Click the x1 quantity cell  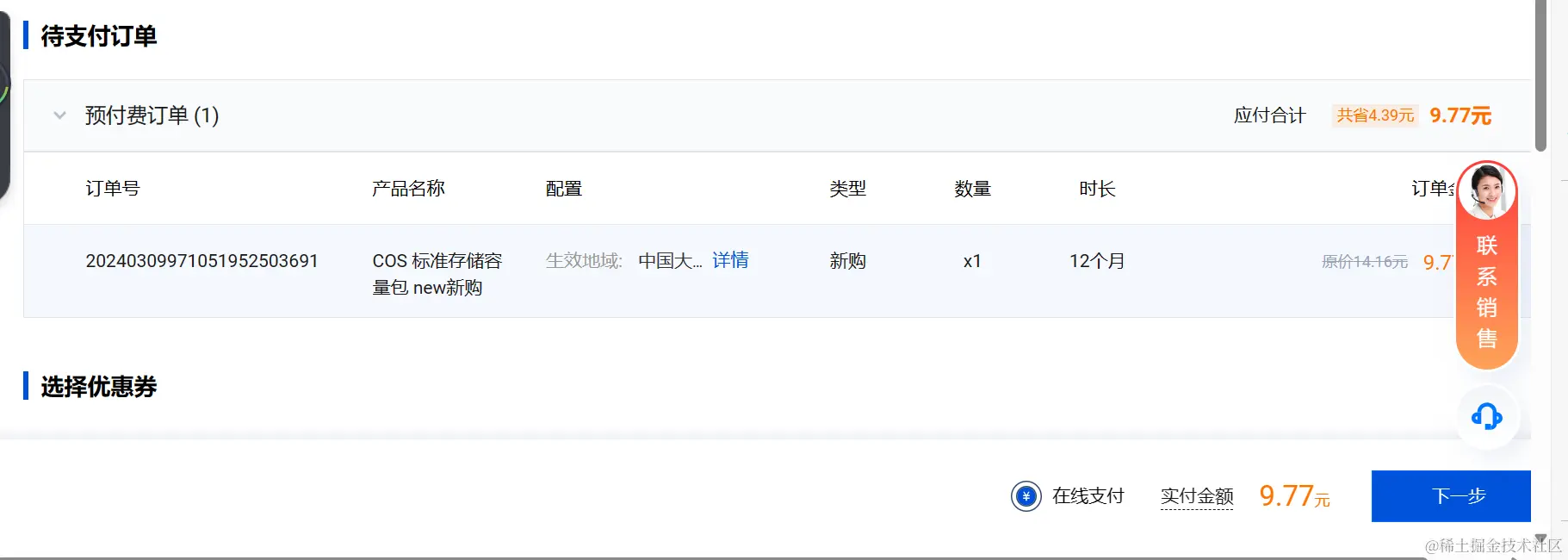972,261
